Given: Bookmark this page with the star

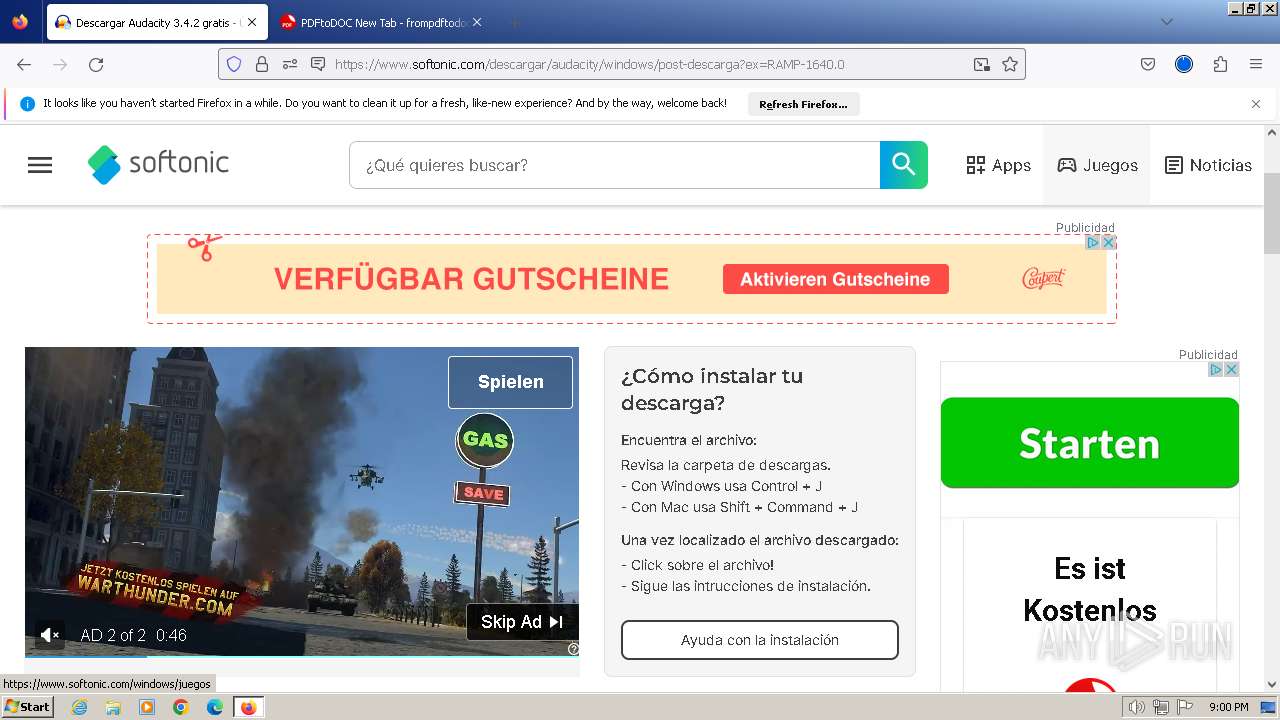Looking at the screenshot, I should point(1010,64).
